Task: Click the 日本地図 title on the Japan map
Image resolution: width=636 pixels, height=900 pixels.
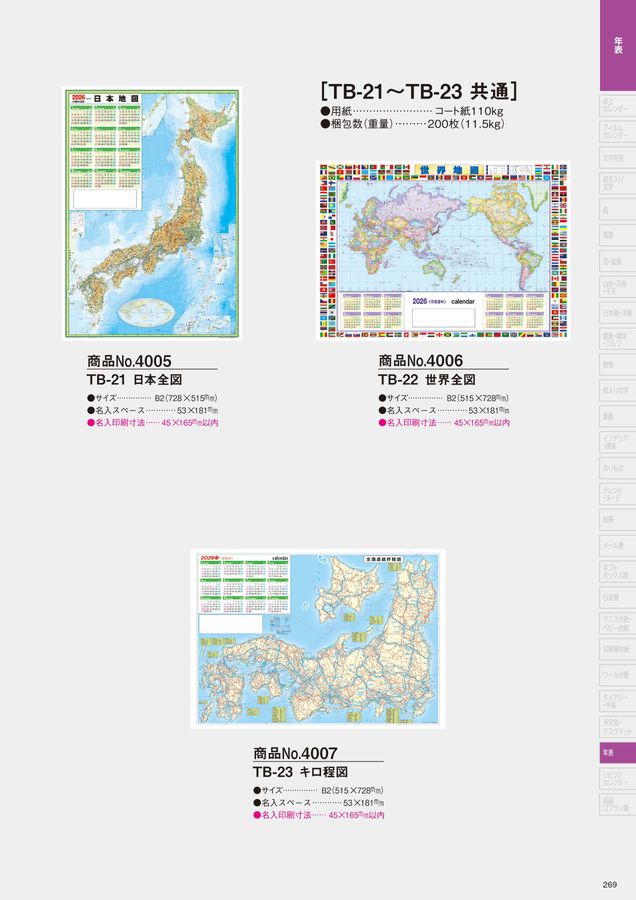Action: pyautogui.click(x=117, y=99)
